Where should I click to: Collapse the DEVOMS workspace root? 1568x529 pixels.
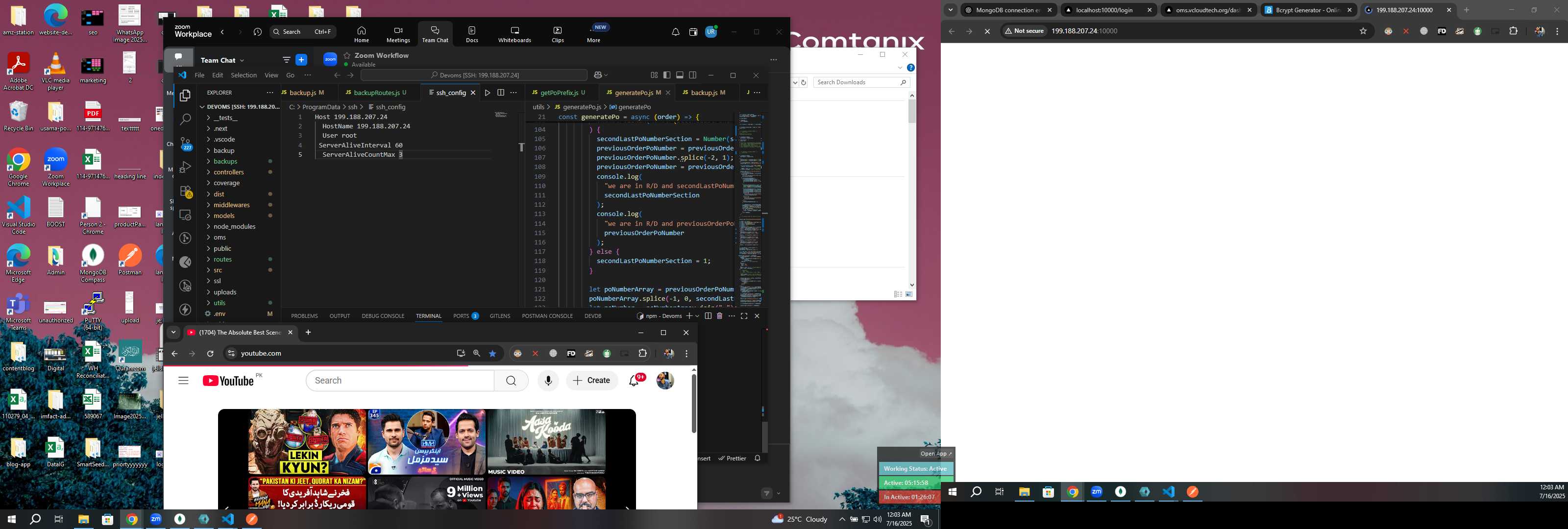[240, 106]
